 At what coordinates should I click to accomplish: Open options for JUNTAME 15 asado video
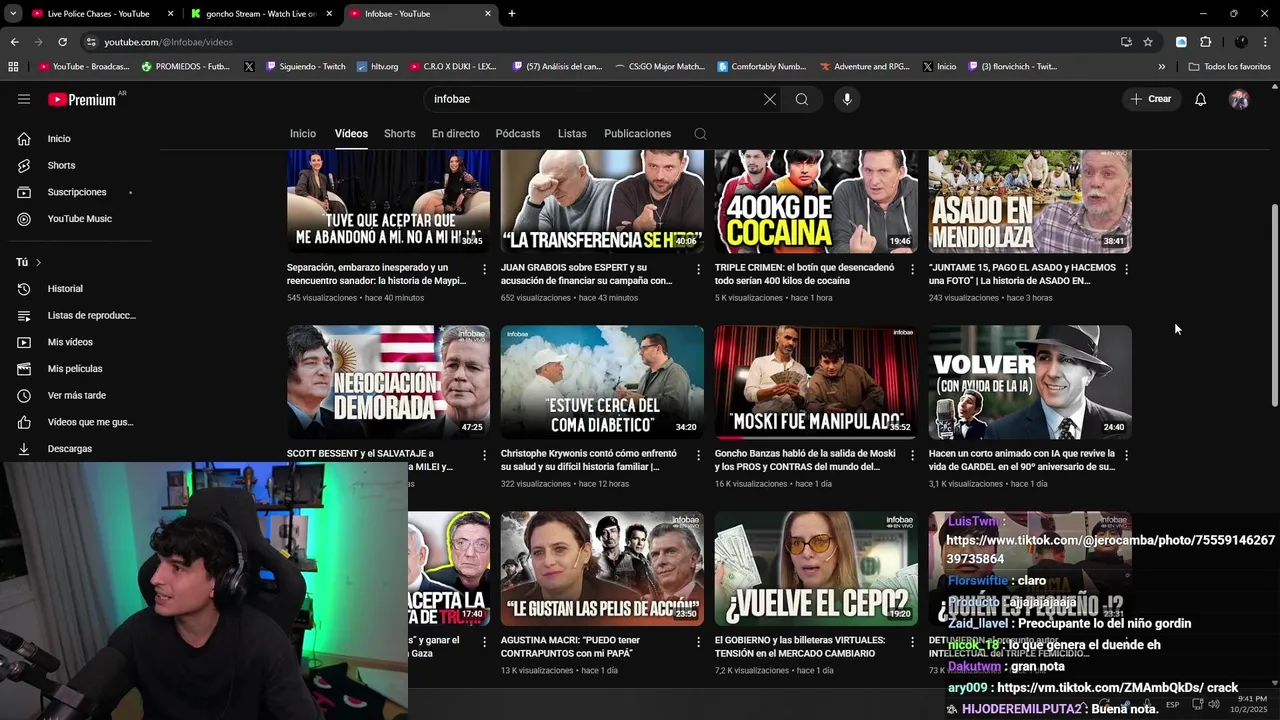[1126, 269]
